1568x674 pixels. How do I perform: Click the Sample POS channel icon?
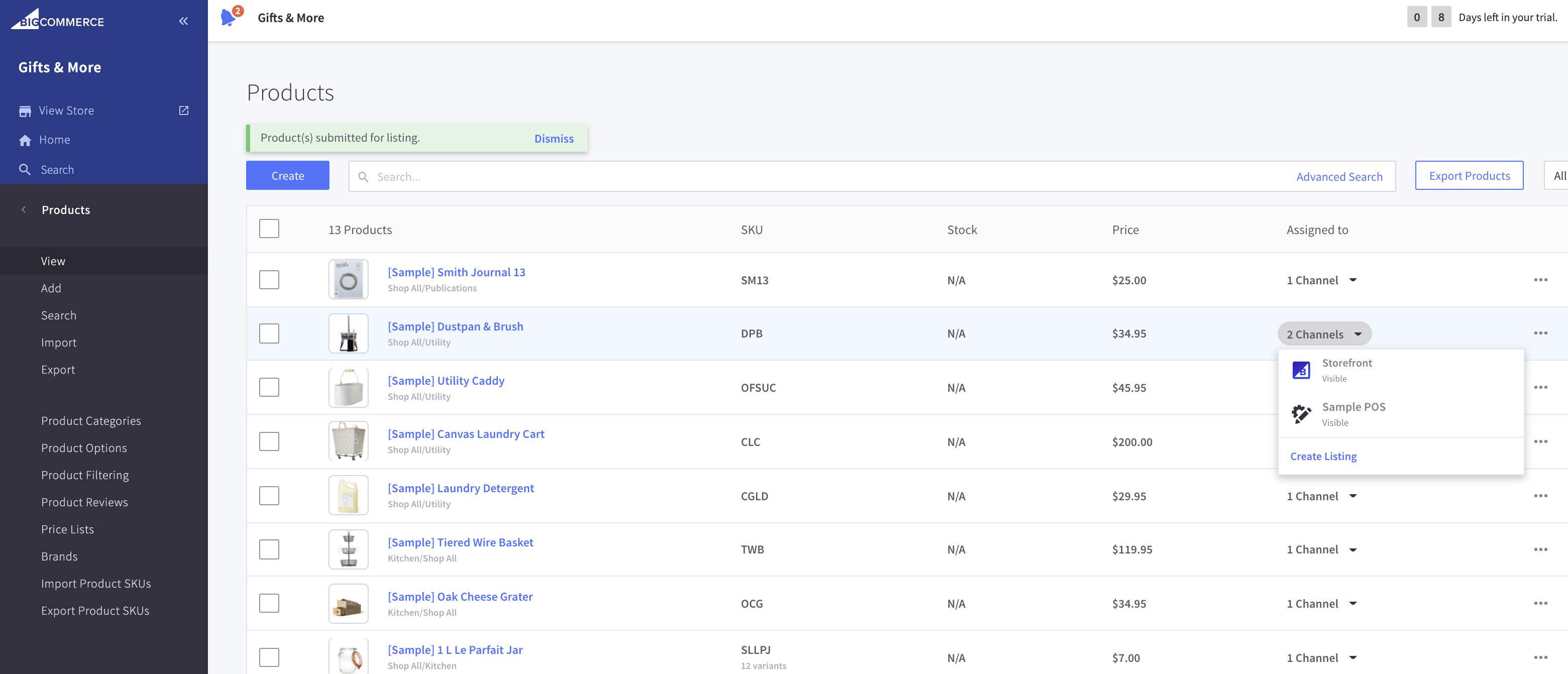pos(1300,413)
